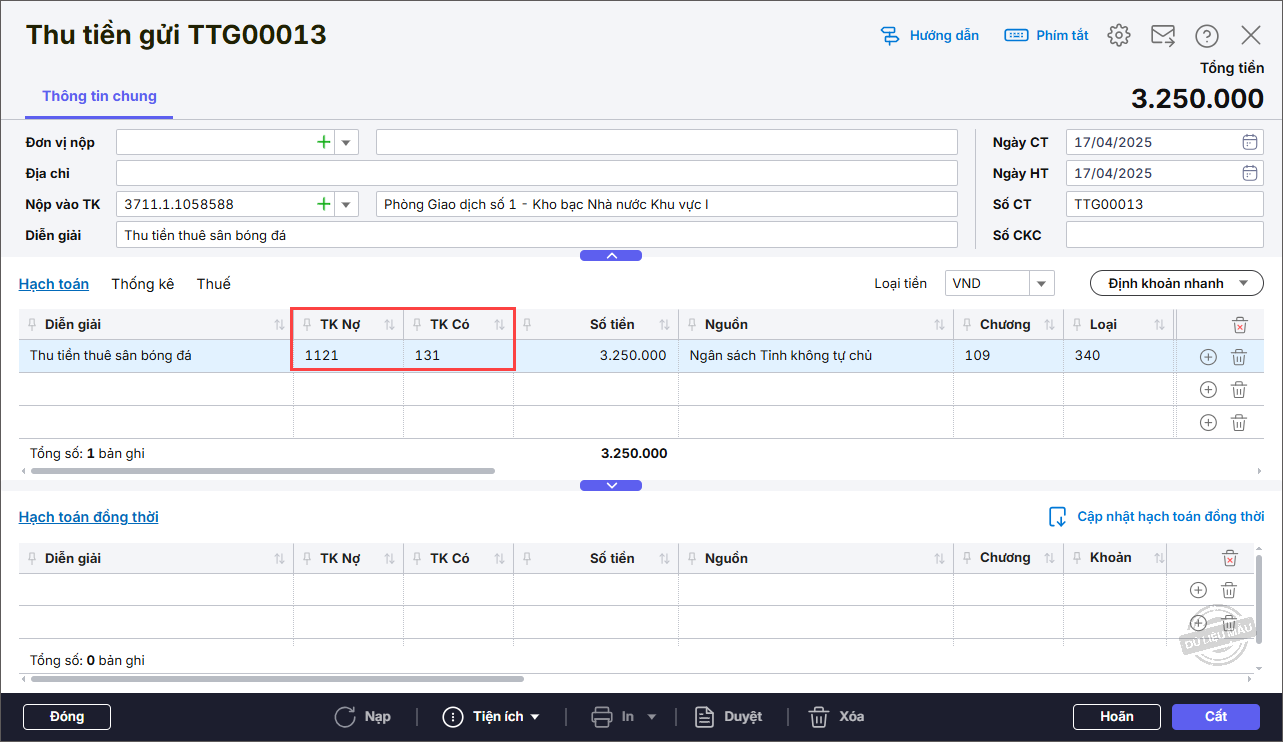Pin the TK Nợ column
The width and height of the screenshot is (1283, 742).
307,325
